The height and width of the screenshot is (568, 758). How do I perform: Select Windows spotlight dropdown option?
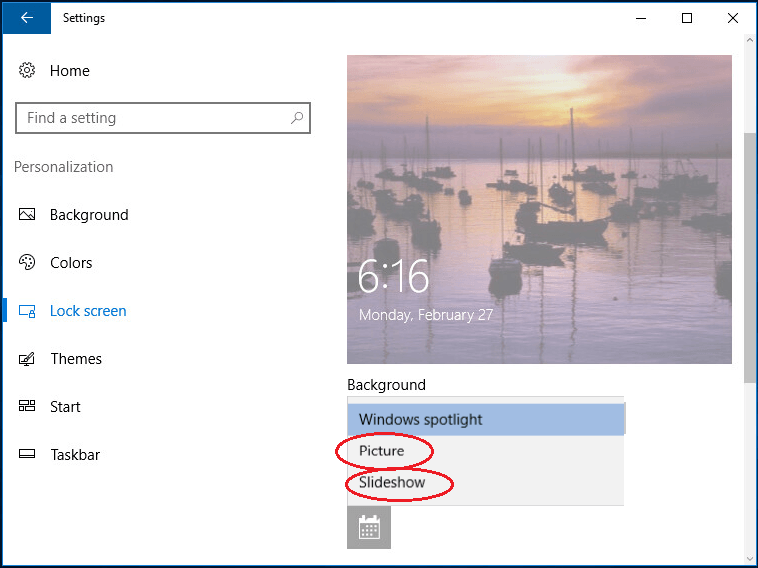[485, 419]
